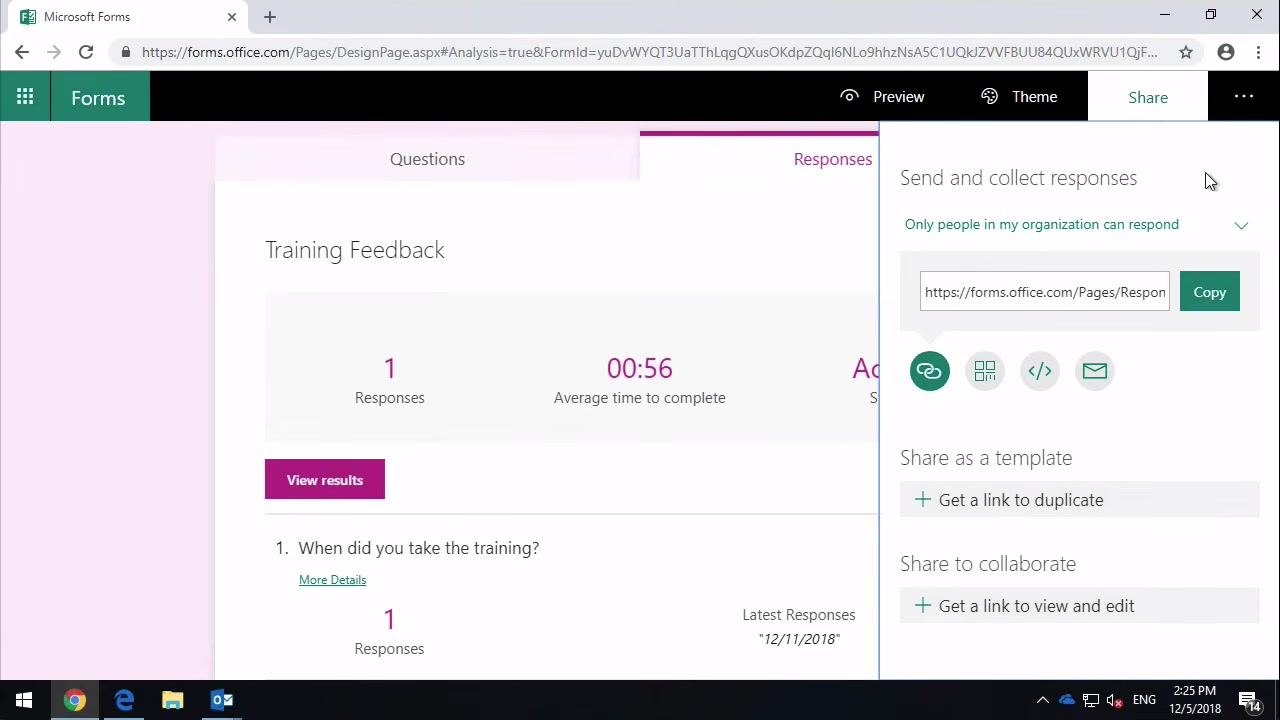Click the 00:56 average time value
1280x720 pixels.
point(640,368)
